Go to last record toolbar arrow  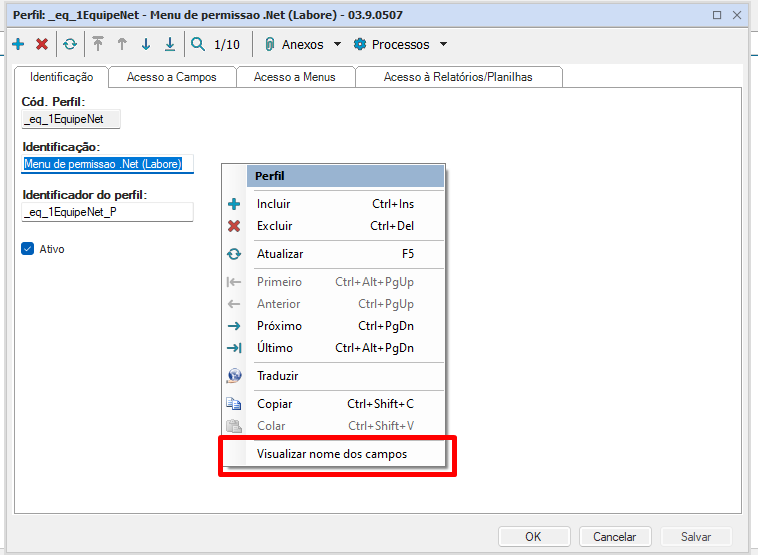click(170, 44)
